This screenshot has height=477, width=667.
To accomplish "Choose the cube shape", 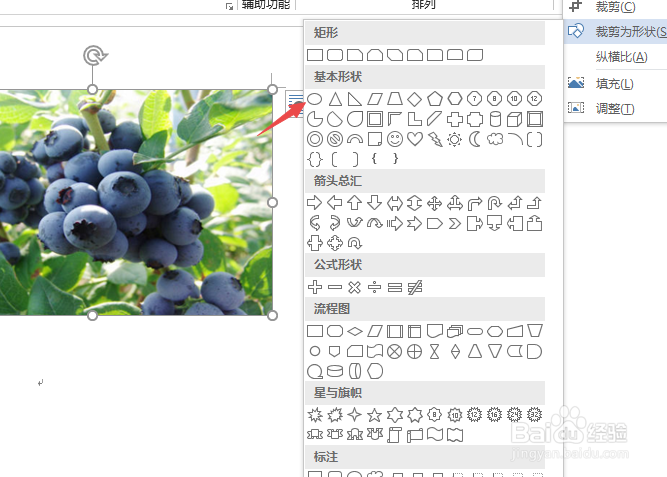I will pyautogui.click(x=514, y=119).
